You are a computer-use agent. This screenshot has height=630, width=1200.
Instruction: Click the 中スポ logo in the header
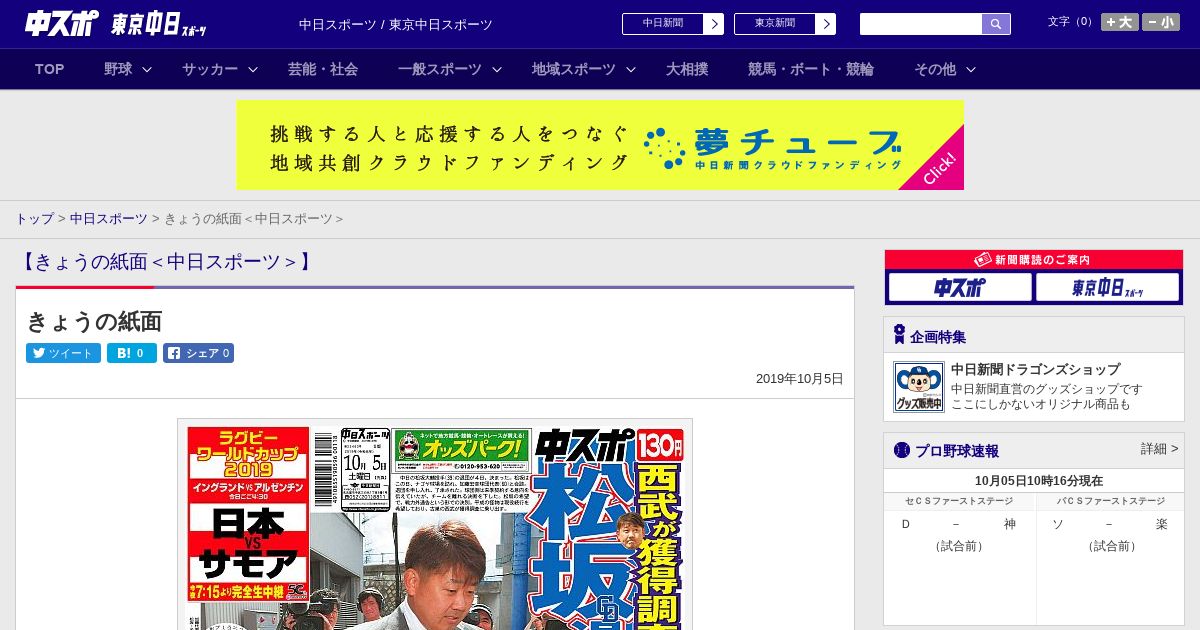[61, 23]
